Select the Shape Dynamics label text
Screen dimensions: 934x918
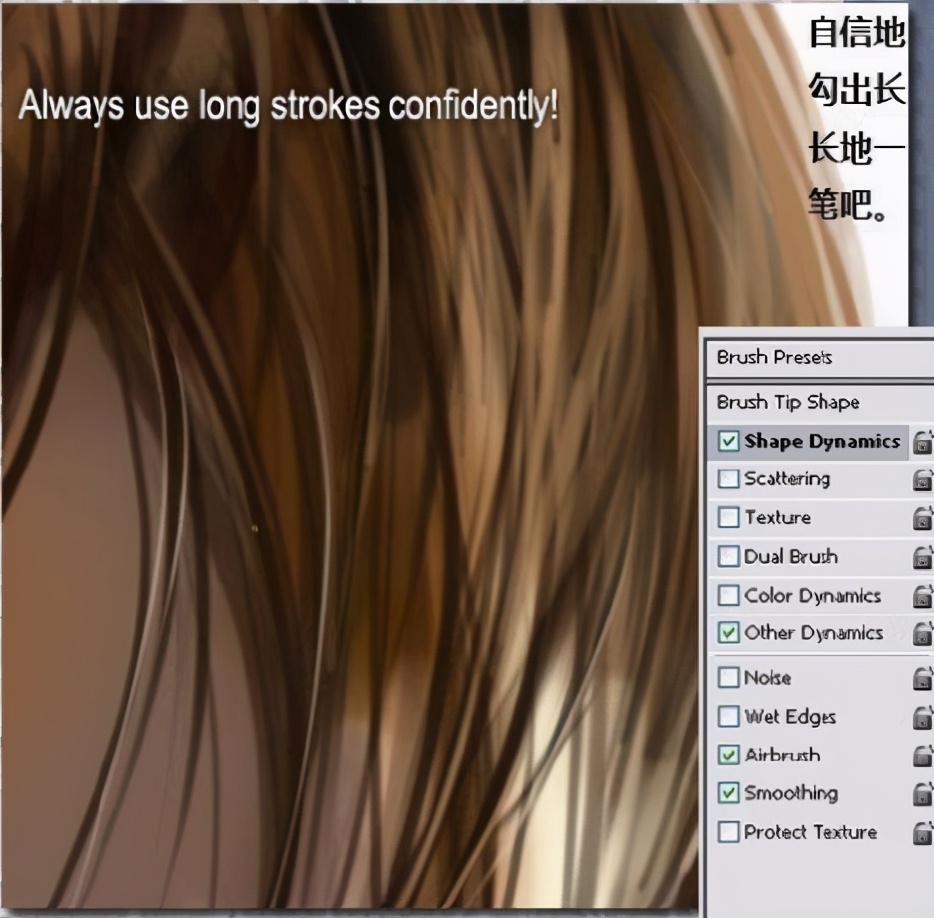822,441
